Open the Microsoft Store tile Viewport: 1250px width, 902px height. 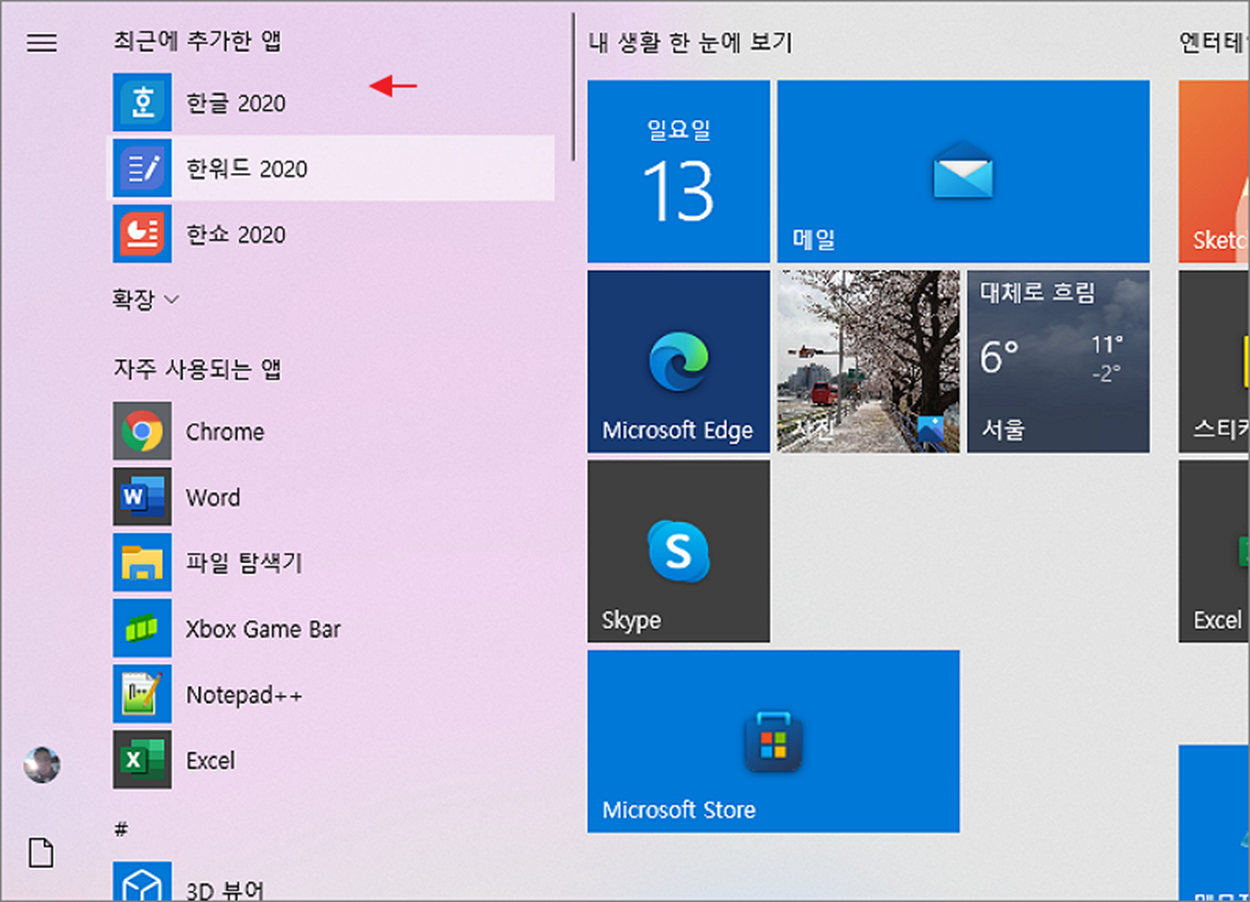coord(773,741)
